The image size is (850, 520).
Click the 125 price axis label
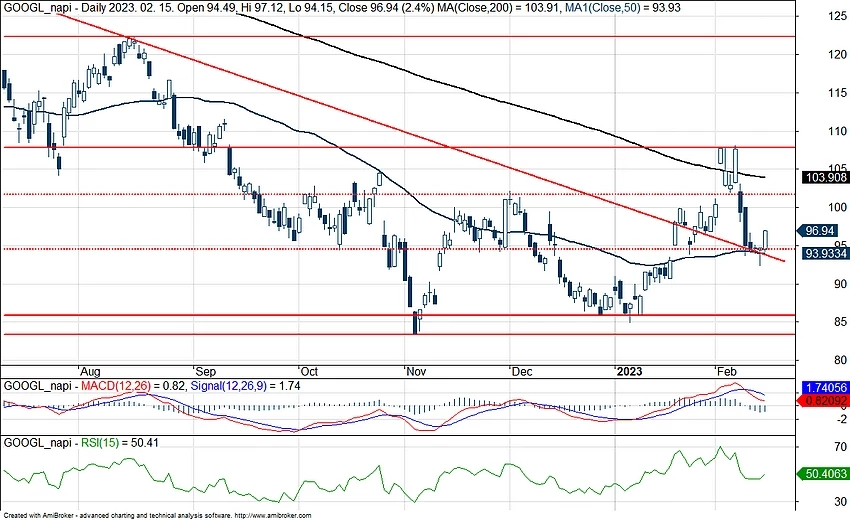click(838, 16)
